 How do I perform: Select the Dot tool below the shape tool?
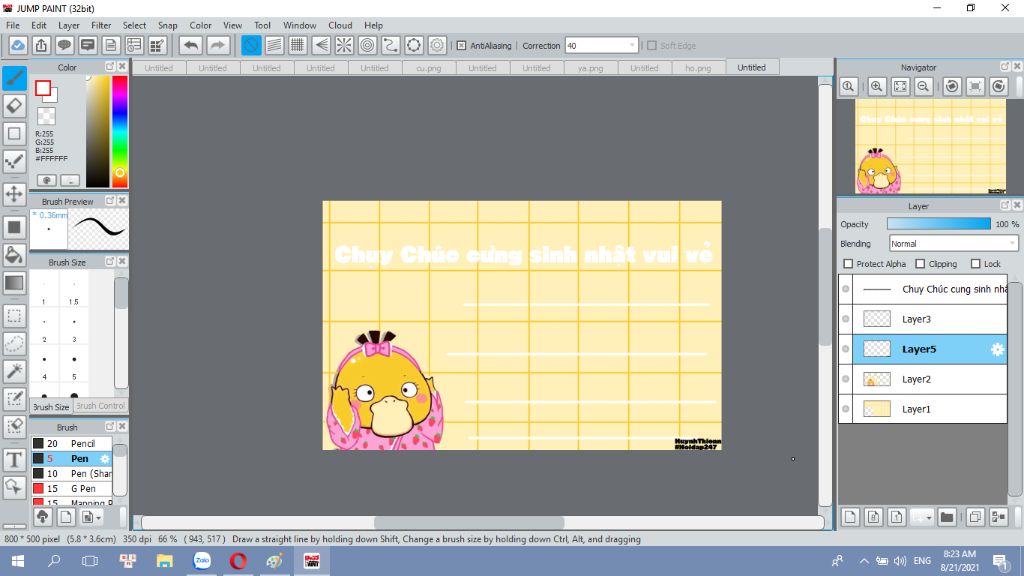coord(14,161)
